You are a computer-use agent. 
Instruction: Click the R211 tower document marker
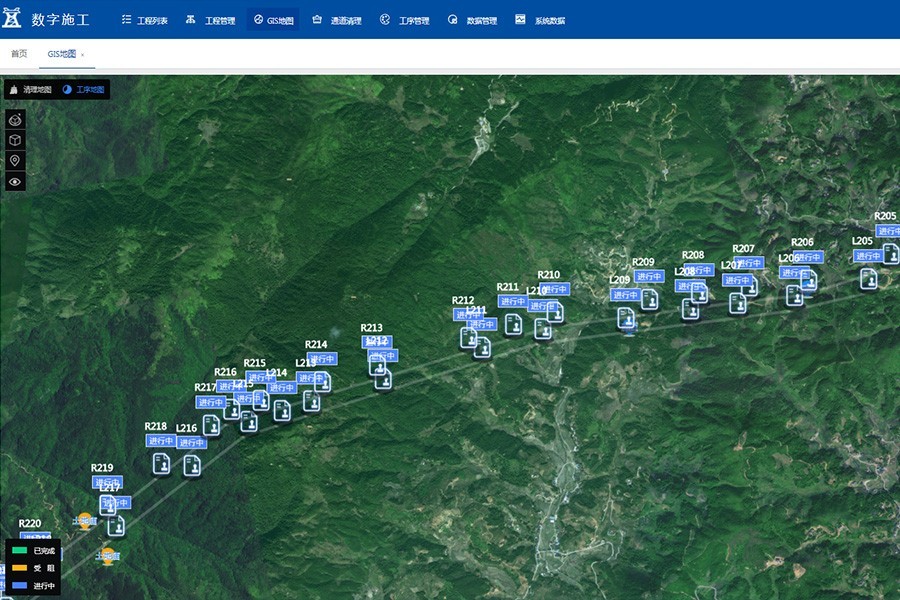pos(513,323)
